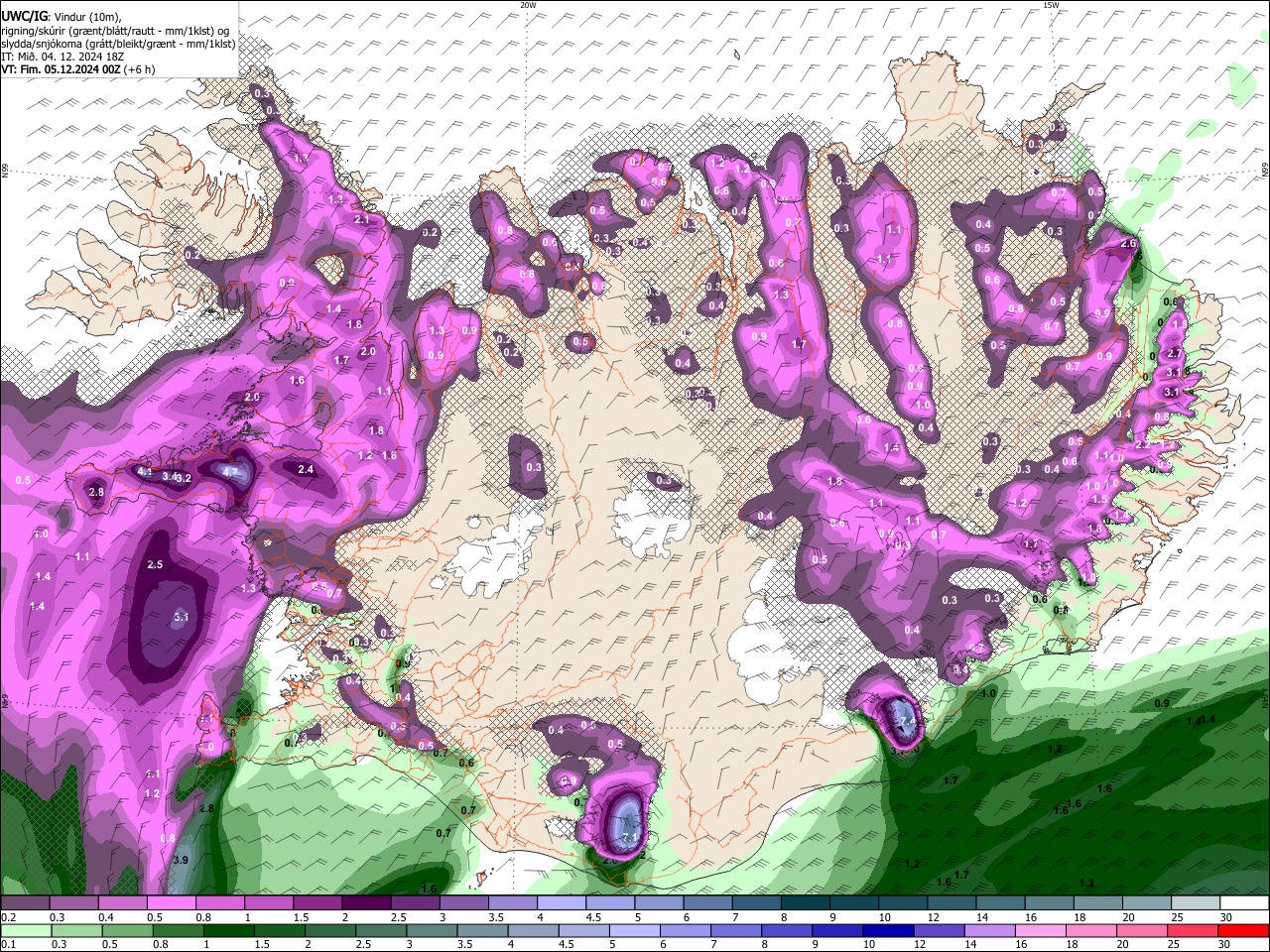Image resolution: width=1270 pixels, height=952 pixels.
Task: Click the light blue 4 swatch in upper legend row
Action: pyautogui.click(x=562, y=903)
